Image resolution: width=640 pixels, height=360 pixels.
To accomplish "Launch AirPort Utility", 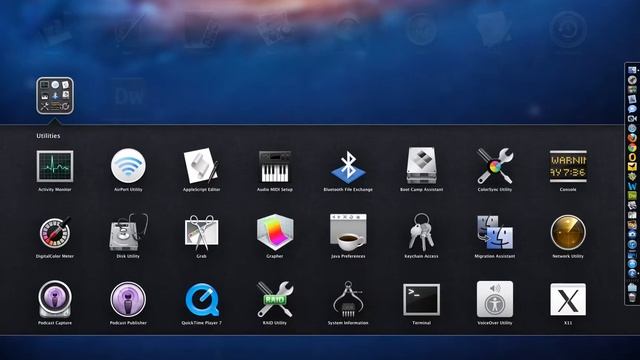I will [x=128, y=166].
